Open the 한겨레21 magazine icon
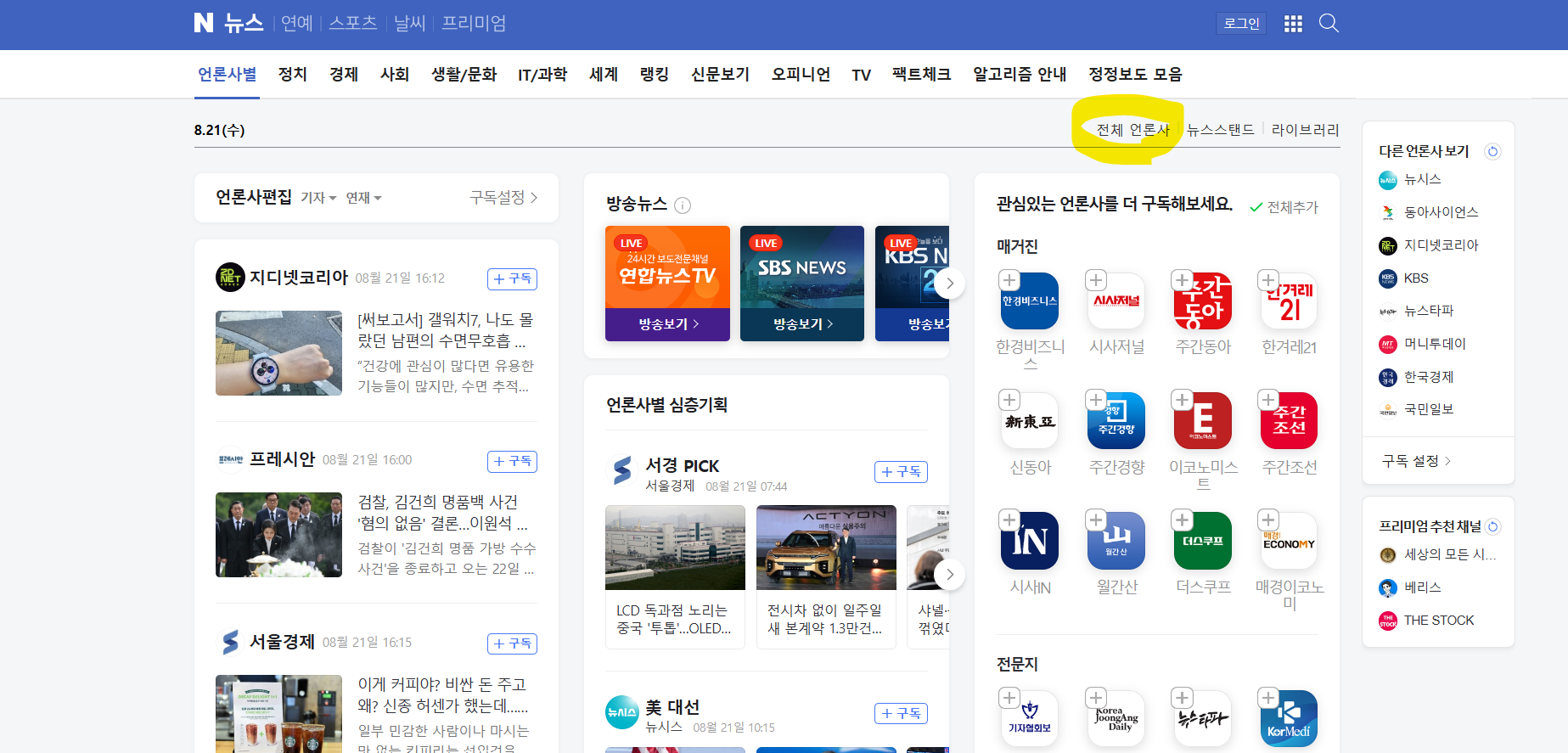This screenshot has height=753, width=1568. point(1289,301)
